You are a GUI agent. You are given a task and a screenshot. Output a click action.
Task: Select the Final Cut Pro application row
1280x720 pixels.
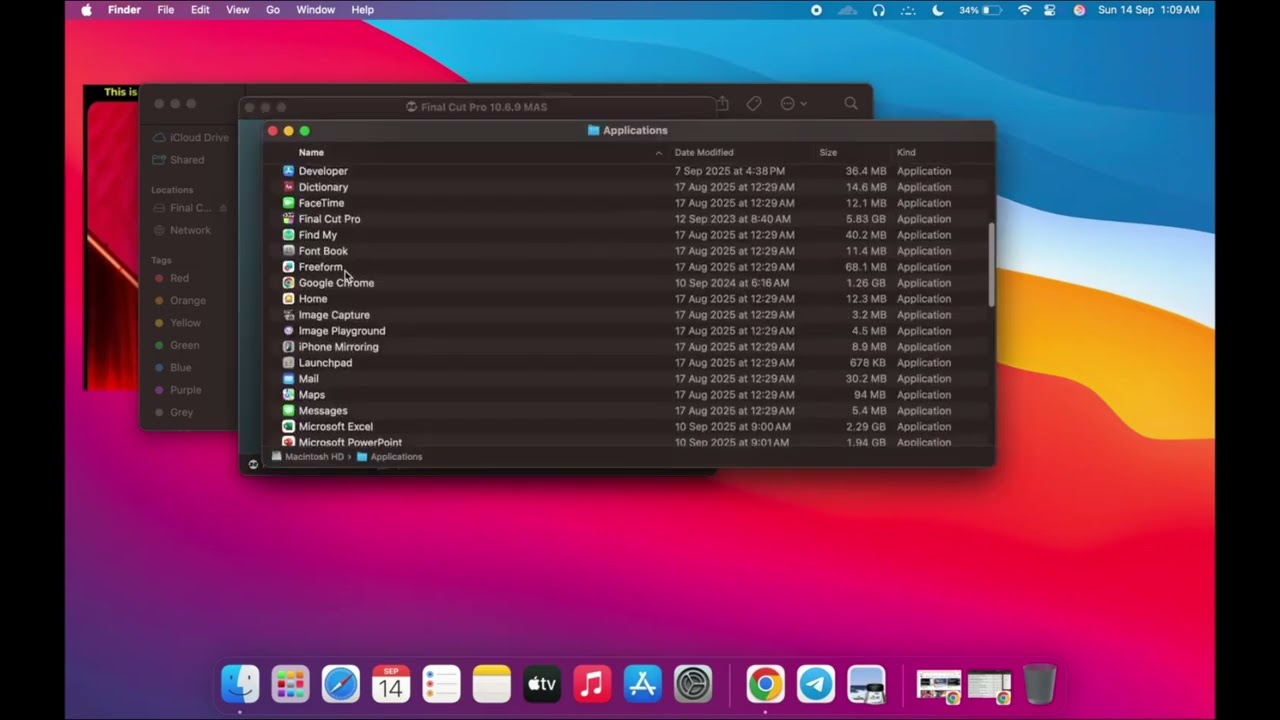pos(630,219)
